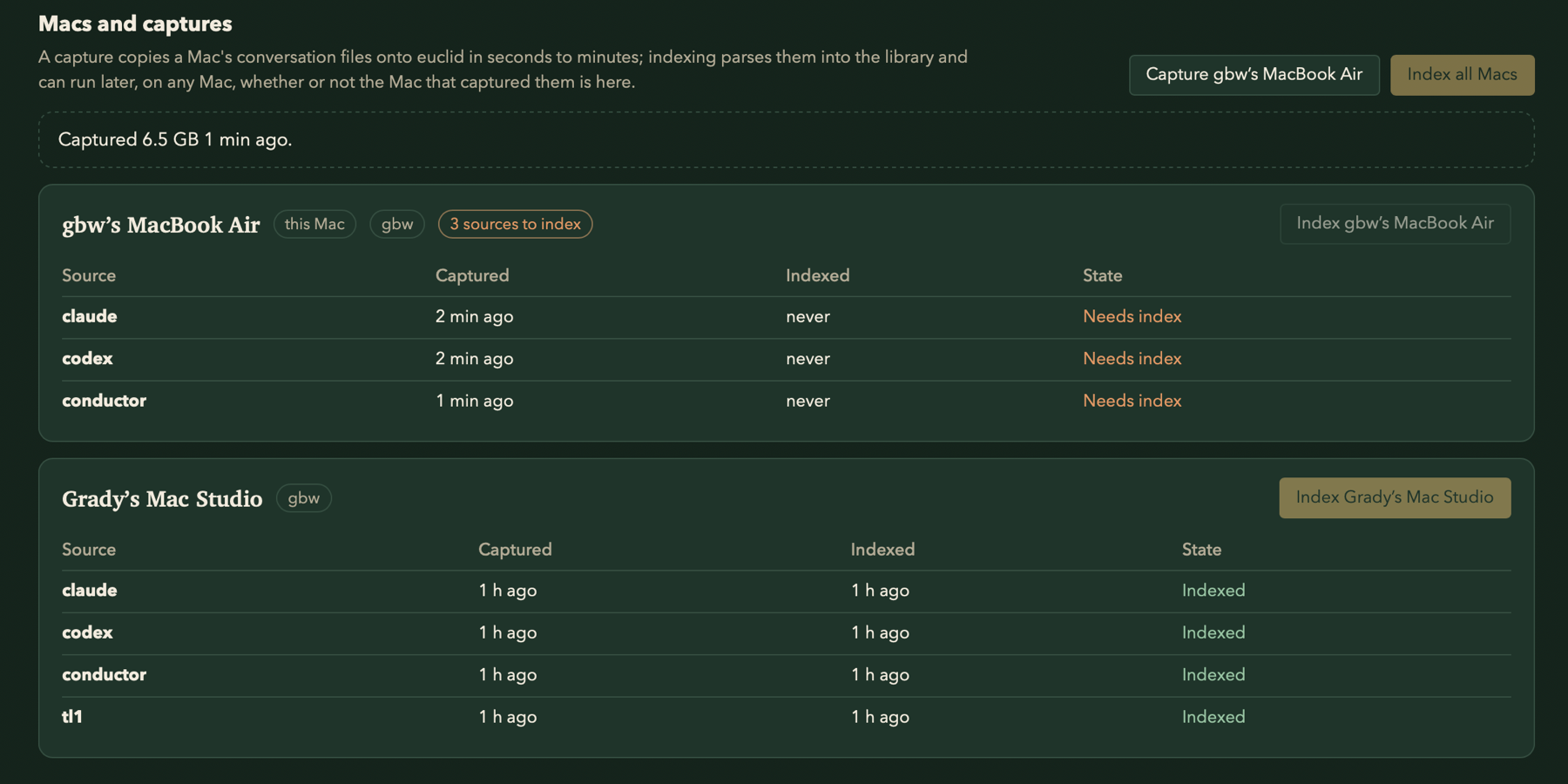Click the gbw tag beside Grady's Mac Studio
Screen dimensions: 1568x784
pos(304,498)
